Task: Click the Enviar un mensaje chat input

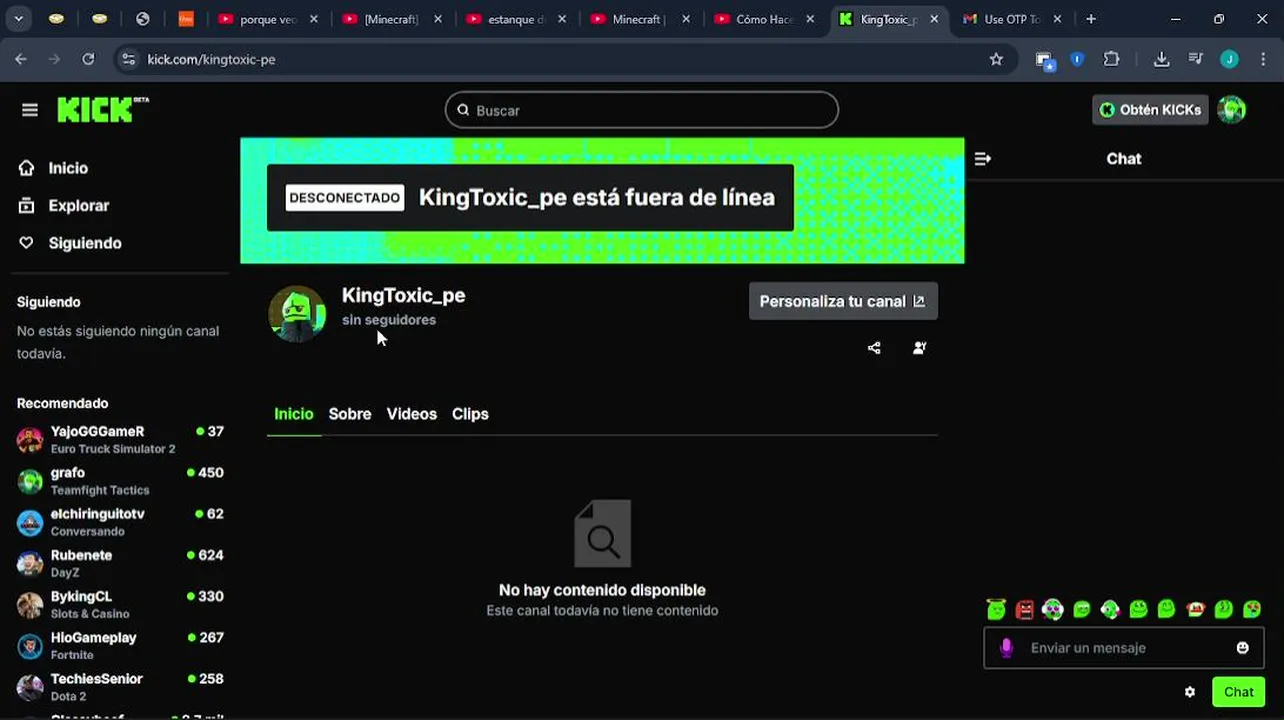Action: point(1123,648)
